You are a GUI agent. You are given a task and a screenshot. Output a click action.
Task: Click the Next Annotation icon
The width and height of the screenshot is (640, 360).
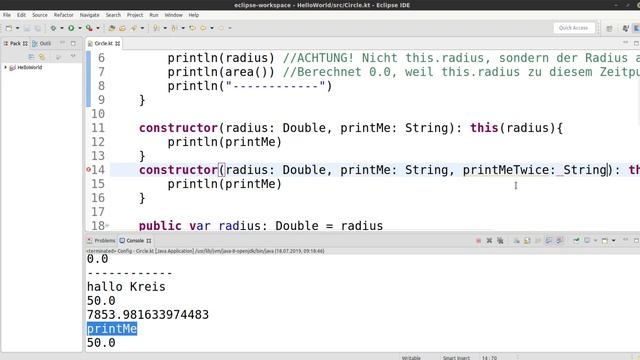156,28
